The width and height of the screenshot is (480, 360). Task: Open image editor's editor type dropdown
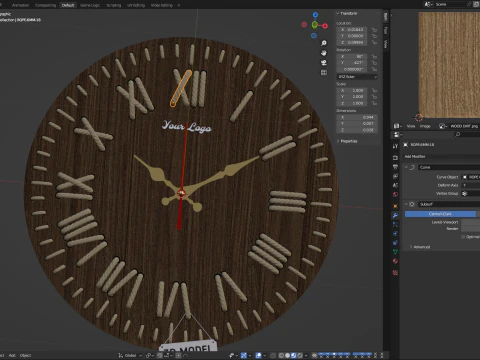pyautogui.click(x=397, y=126)
